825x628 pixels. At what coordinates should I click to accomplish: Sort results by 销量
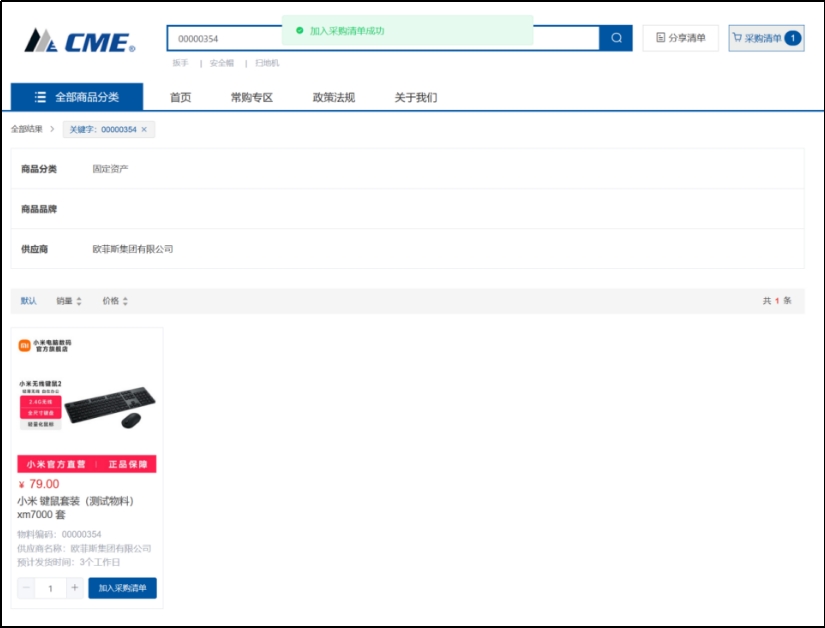pos(69,301)
